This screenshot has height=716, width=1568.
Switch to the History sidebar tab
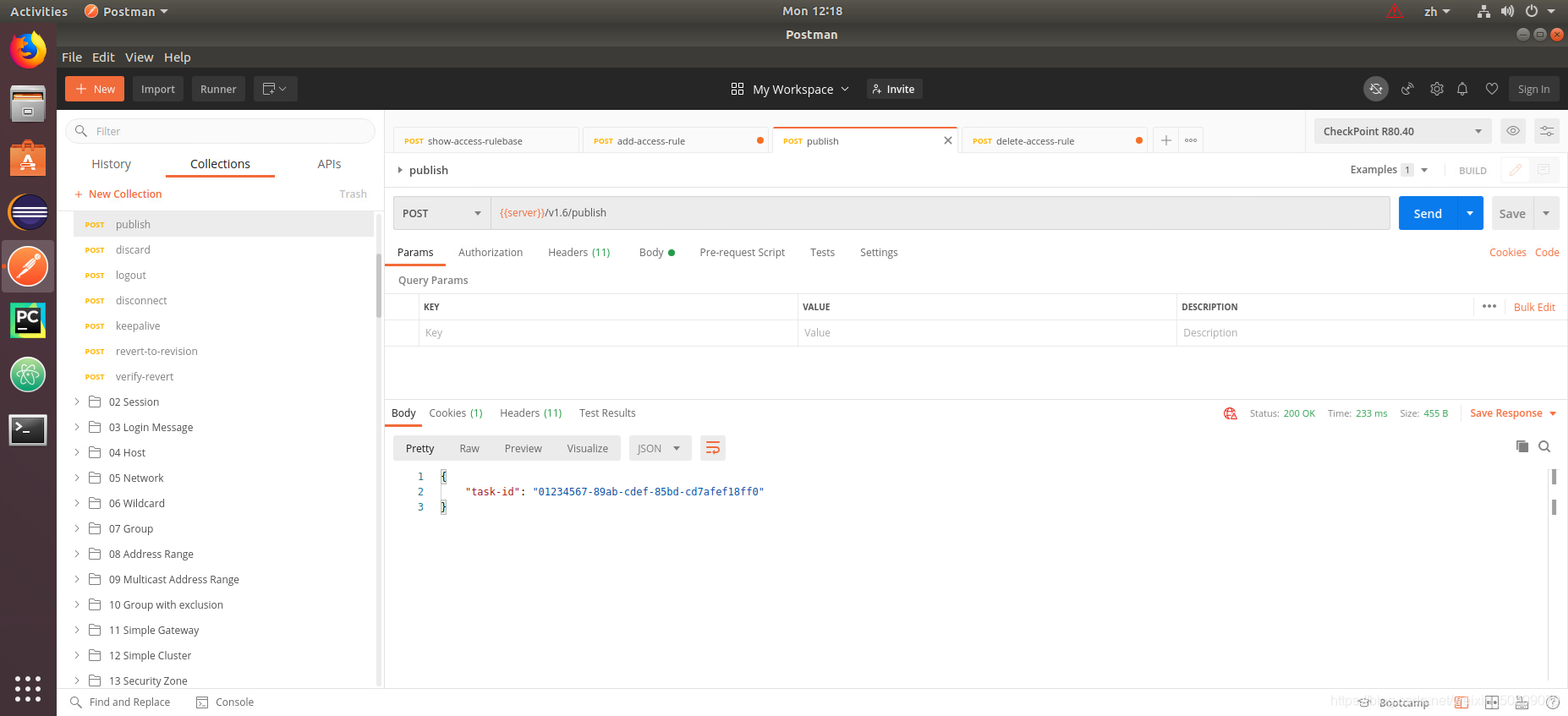coord(112,164)
